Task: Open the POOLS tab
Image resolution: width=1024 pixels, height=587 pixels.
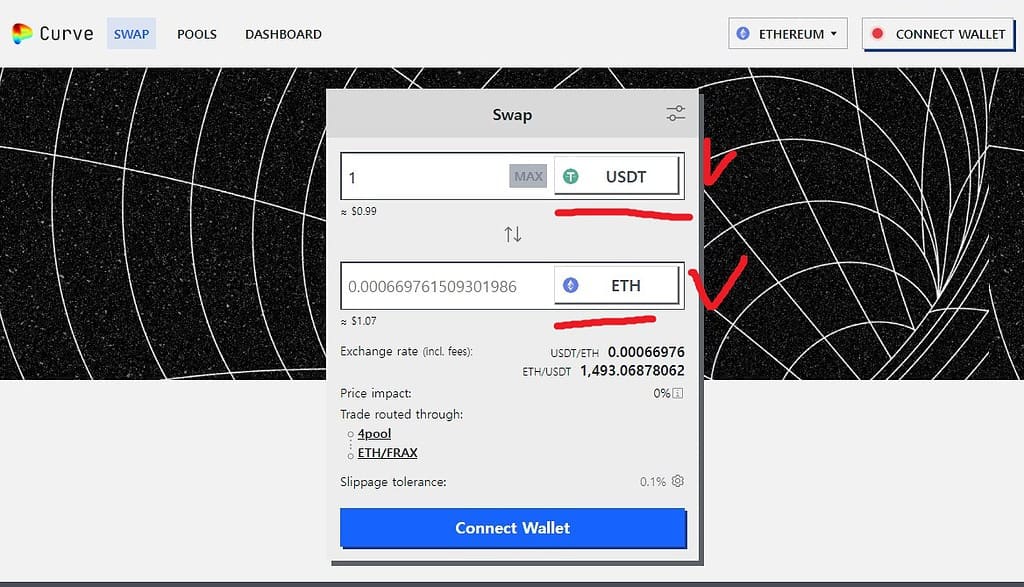Action: pyautogui.click(x=197, y=34)
